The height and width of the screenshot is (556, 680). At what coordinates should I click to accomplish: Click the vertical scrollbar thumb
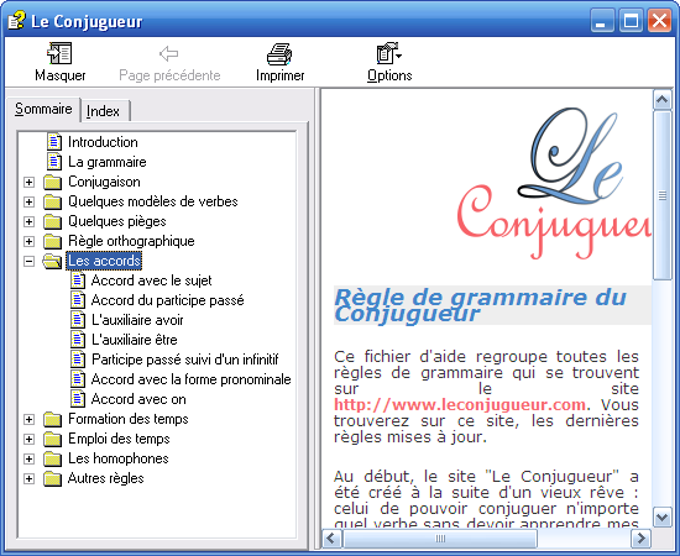click(662, 196)
